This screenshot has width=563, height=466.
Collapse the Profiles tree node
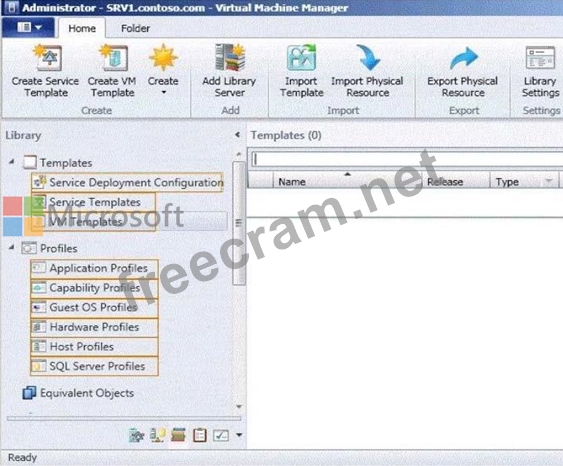11,247
